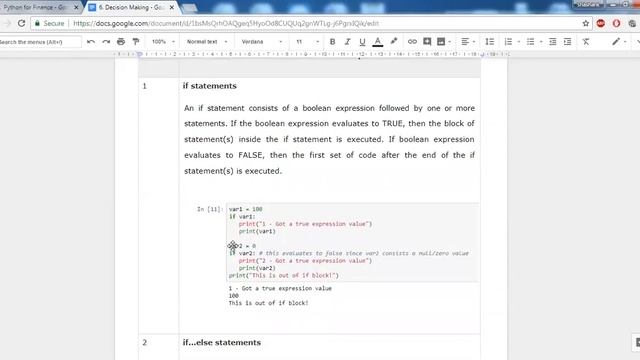The image size is (640, 360).
Task: Toggle Bold formatting
Action: coord(332,42)
